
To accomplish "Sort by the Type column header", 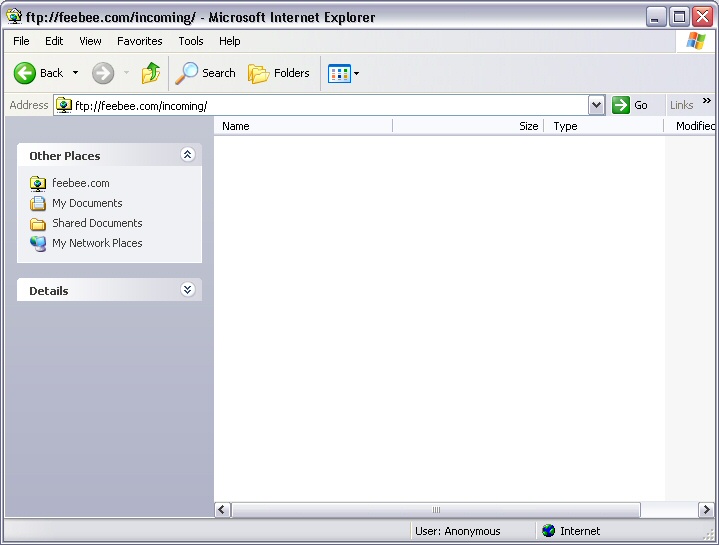I will [604, 126].
